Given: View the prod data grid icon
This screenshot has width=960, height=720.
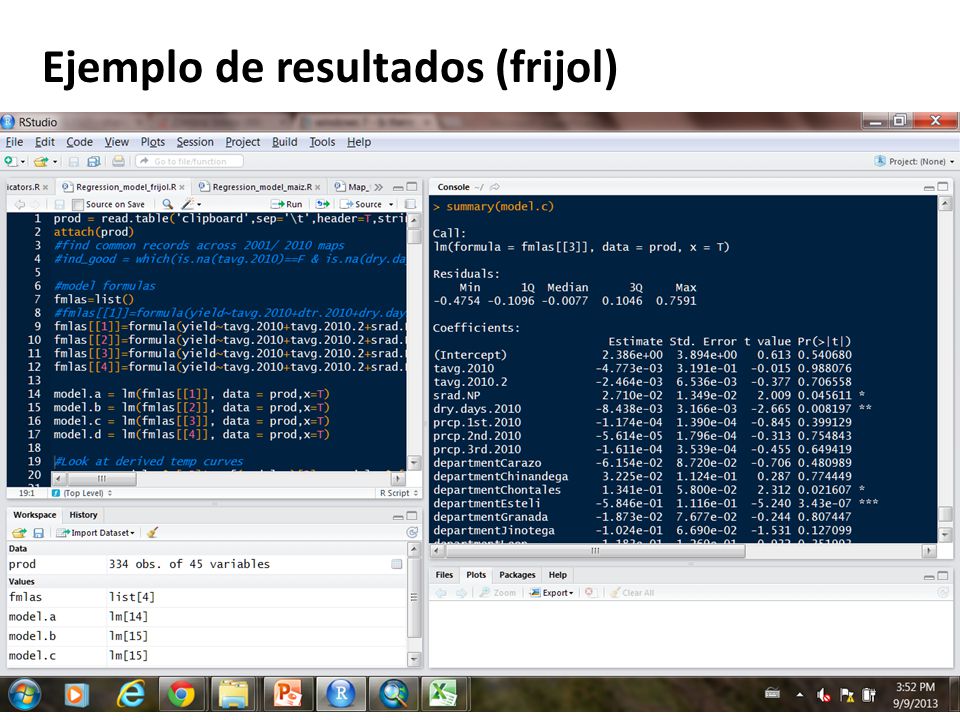Looking at the screenshot, I should click(397, 564).
